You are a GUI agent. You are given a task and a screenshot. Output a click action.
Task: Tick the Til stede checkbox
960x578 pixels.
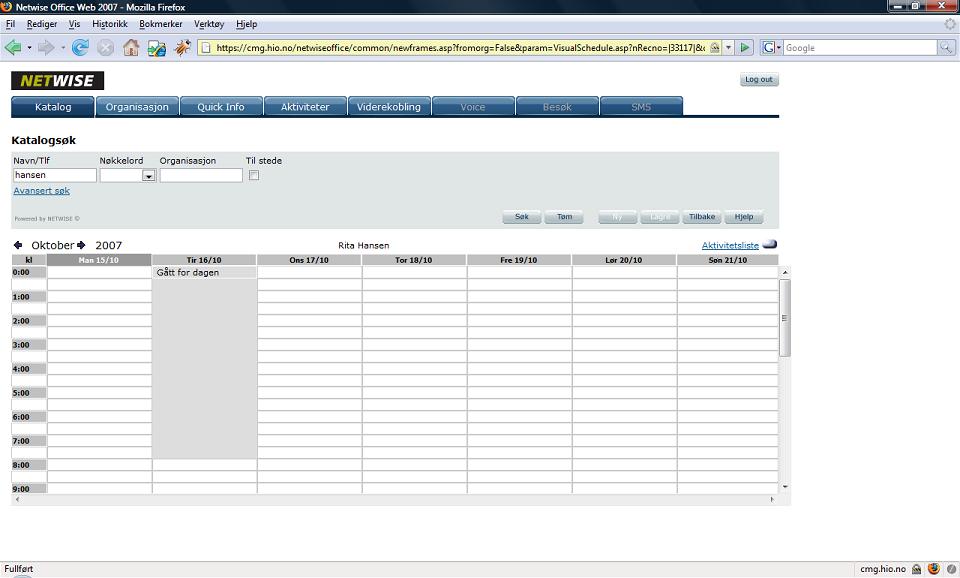254,175
